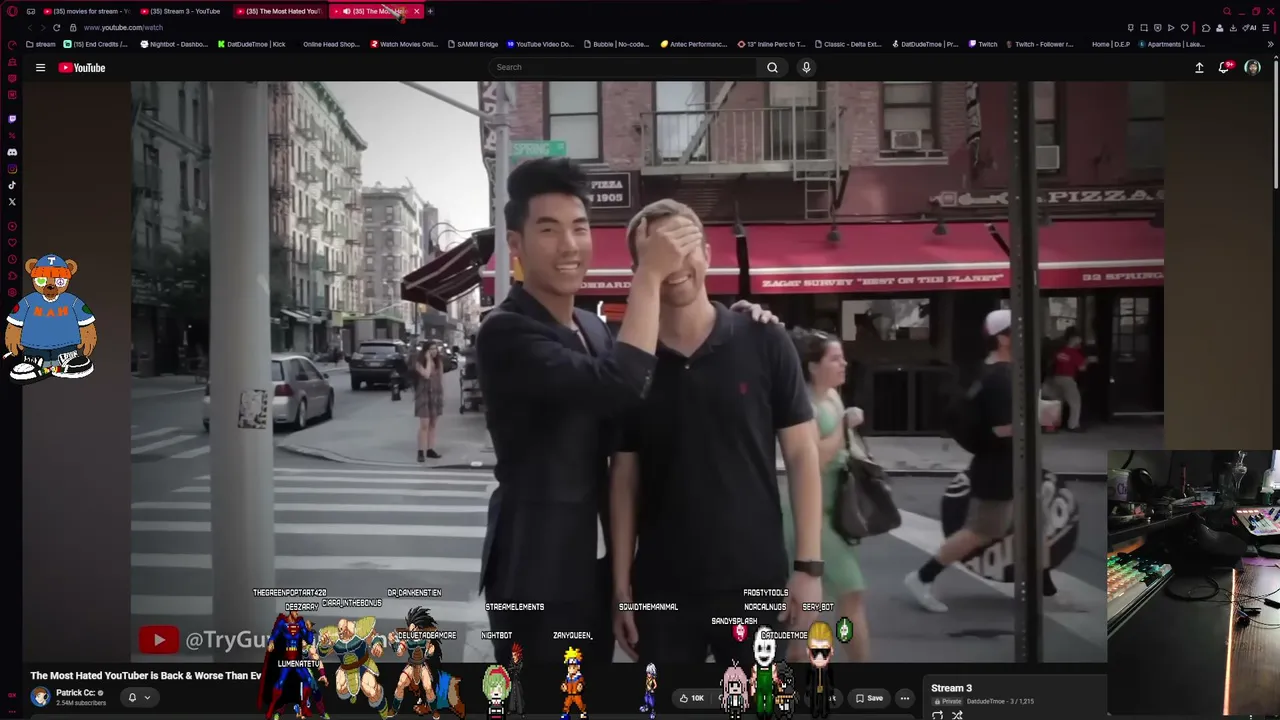Open the SAMMI Bridge bookmark
This screenshot has width=1280, height=720.
click(x=473, y=44)
